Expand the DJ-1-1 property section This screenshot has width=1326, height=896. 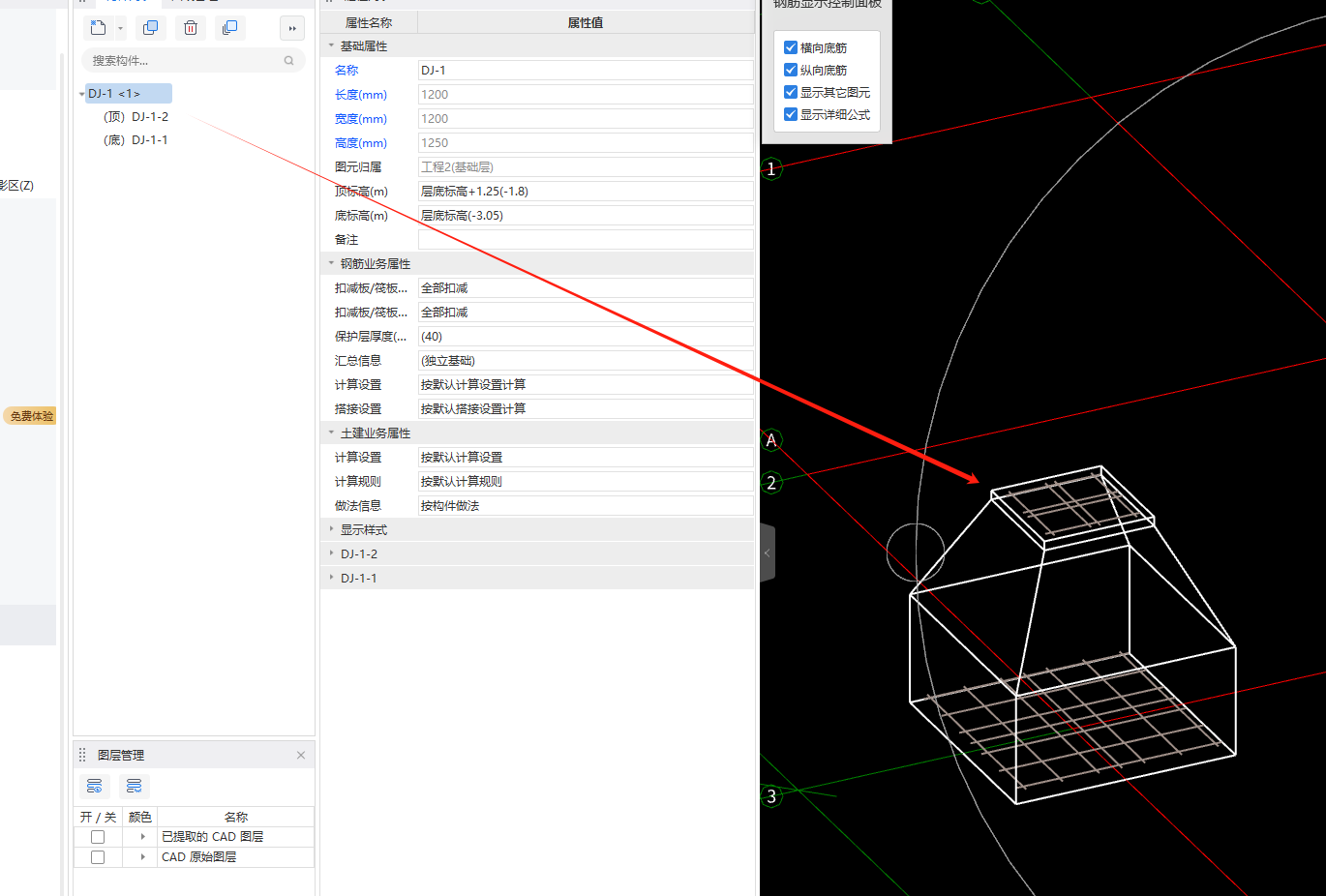[331, 578]
